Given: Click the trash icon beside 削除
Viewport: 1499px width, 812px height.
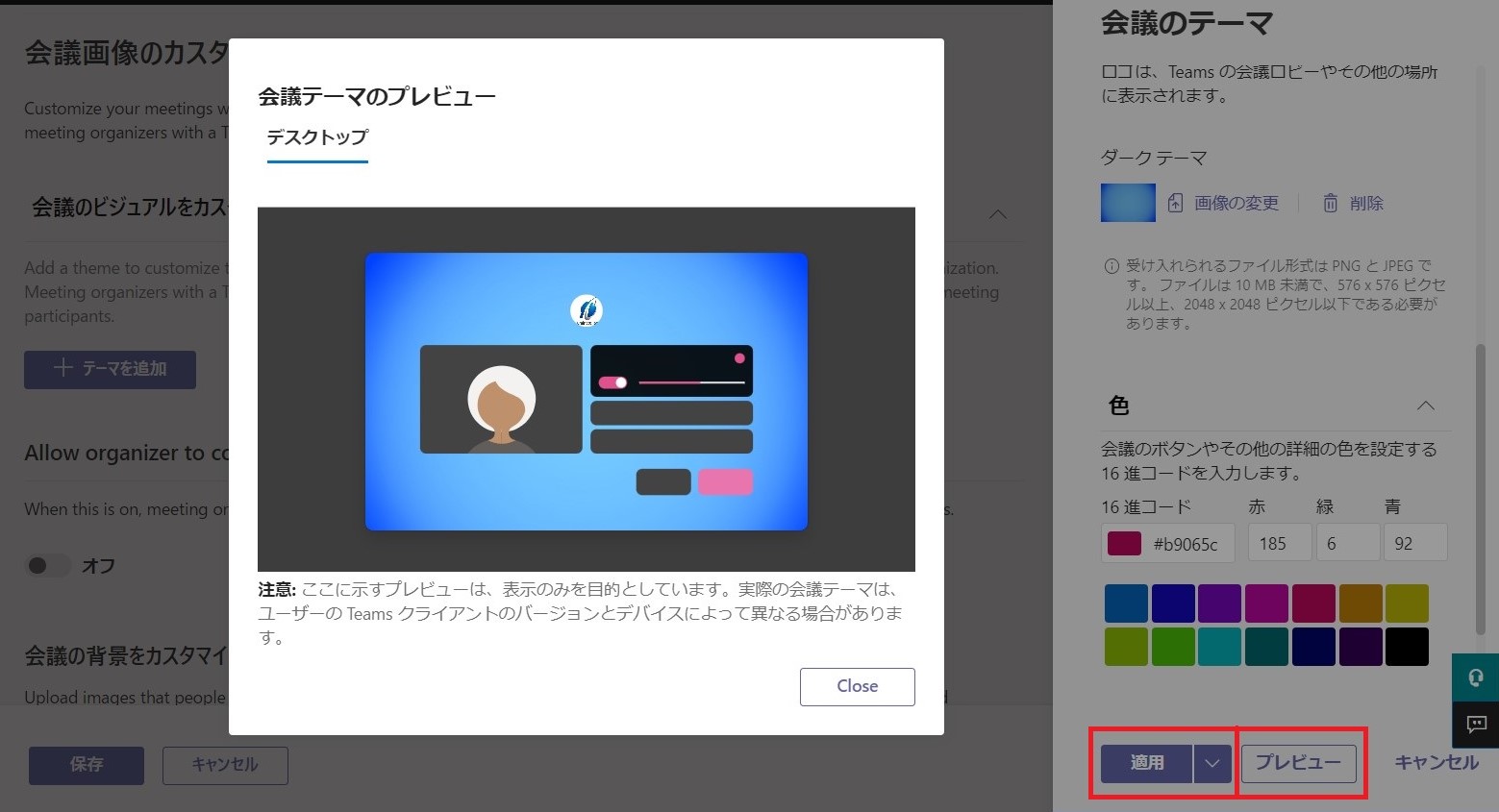Looking at the screenshot, I should [x=1330, y=203].
